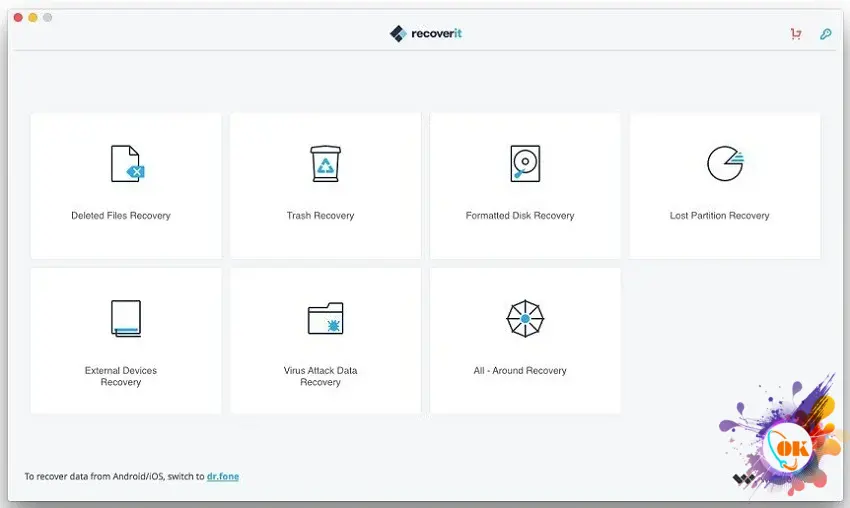Follow the dr.fone link
The image size is (850, 508).
[x=223, y=476]
